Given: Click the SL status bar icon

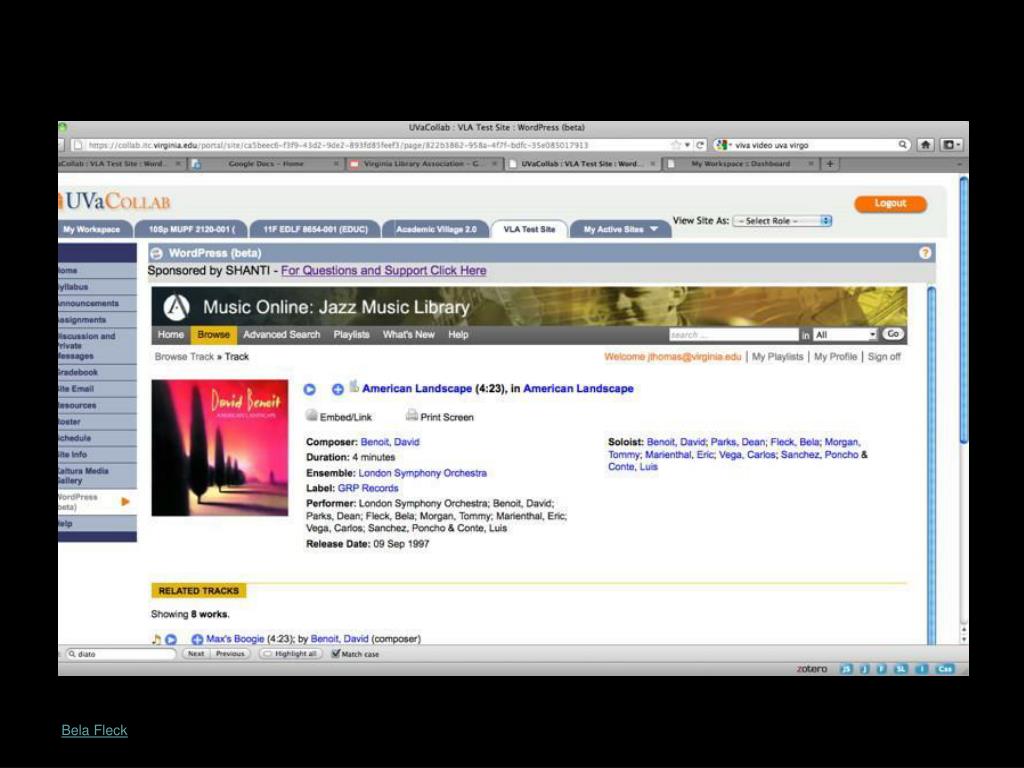Looking at the screenshot, I should [x=901, y=669].
